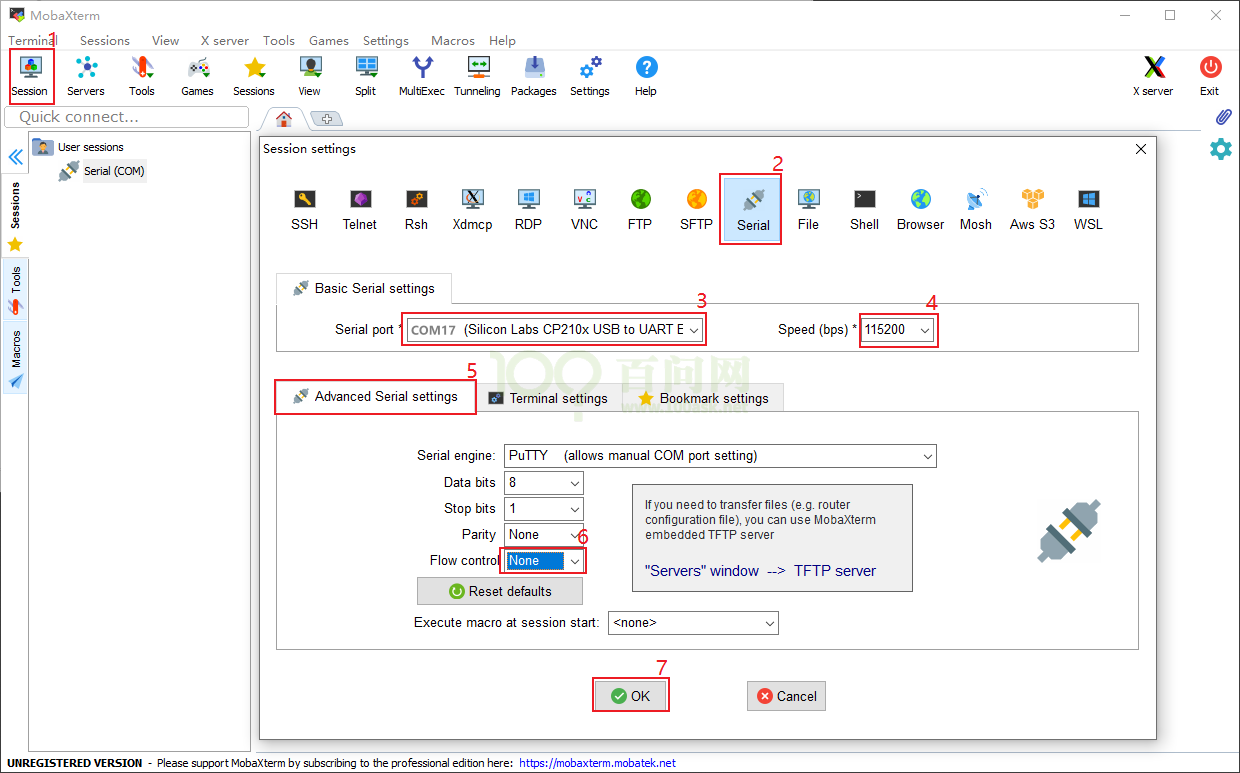The height and width of the screenshot is (773, 1240).
Task: Click the Tools toolbar icon
Action: pos(142,76)
